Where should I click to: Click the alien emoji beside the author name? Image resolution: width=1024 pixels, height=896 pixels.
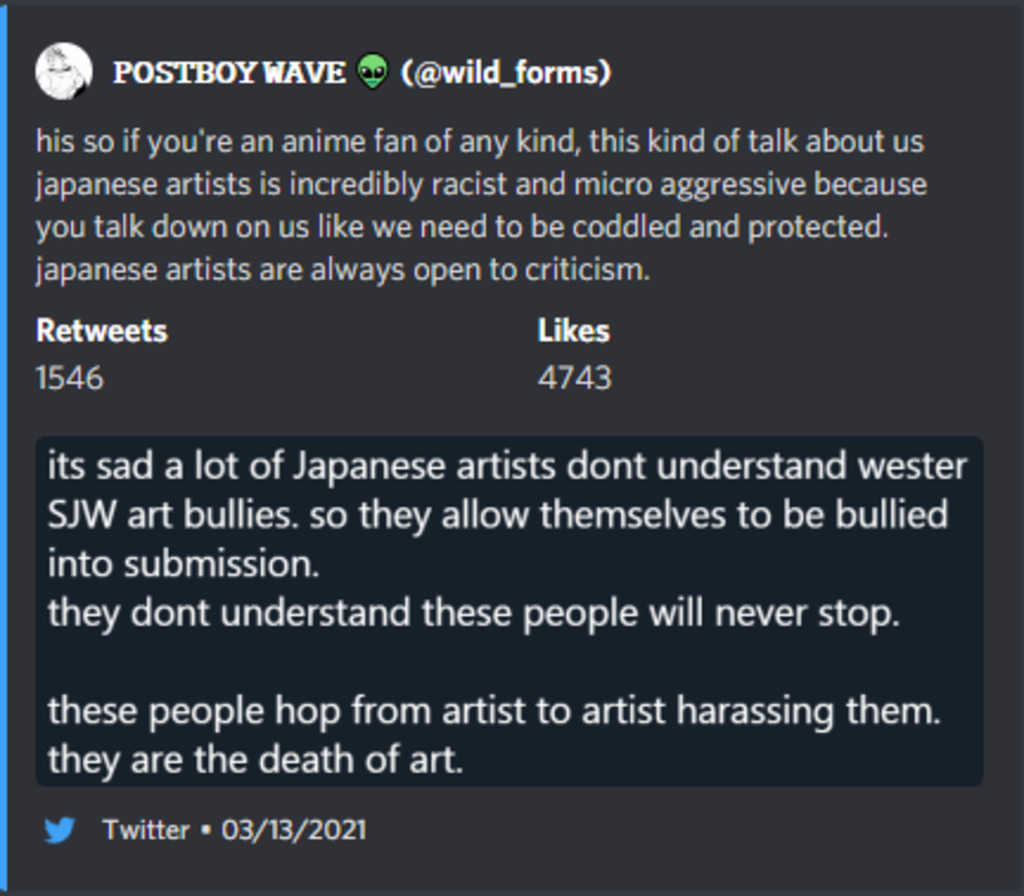coord(372,72)
